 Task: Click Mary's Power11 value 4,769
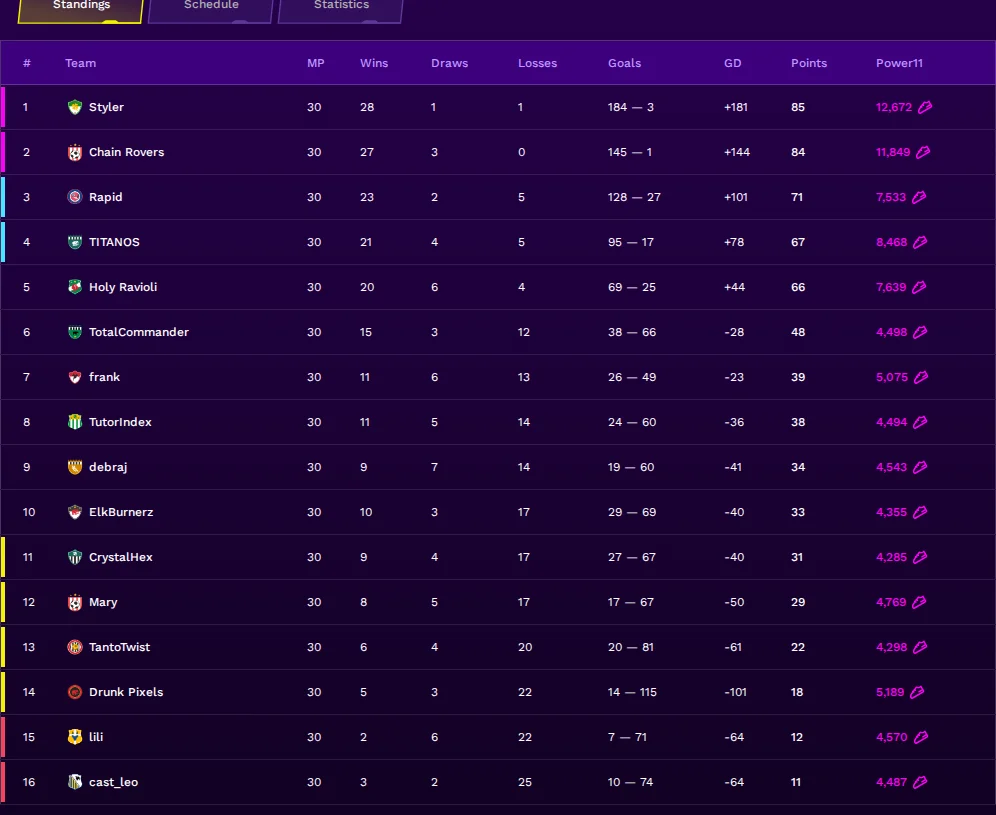tap(891, 602)
